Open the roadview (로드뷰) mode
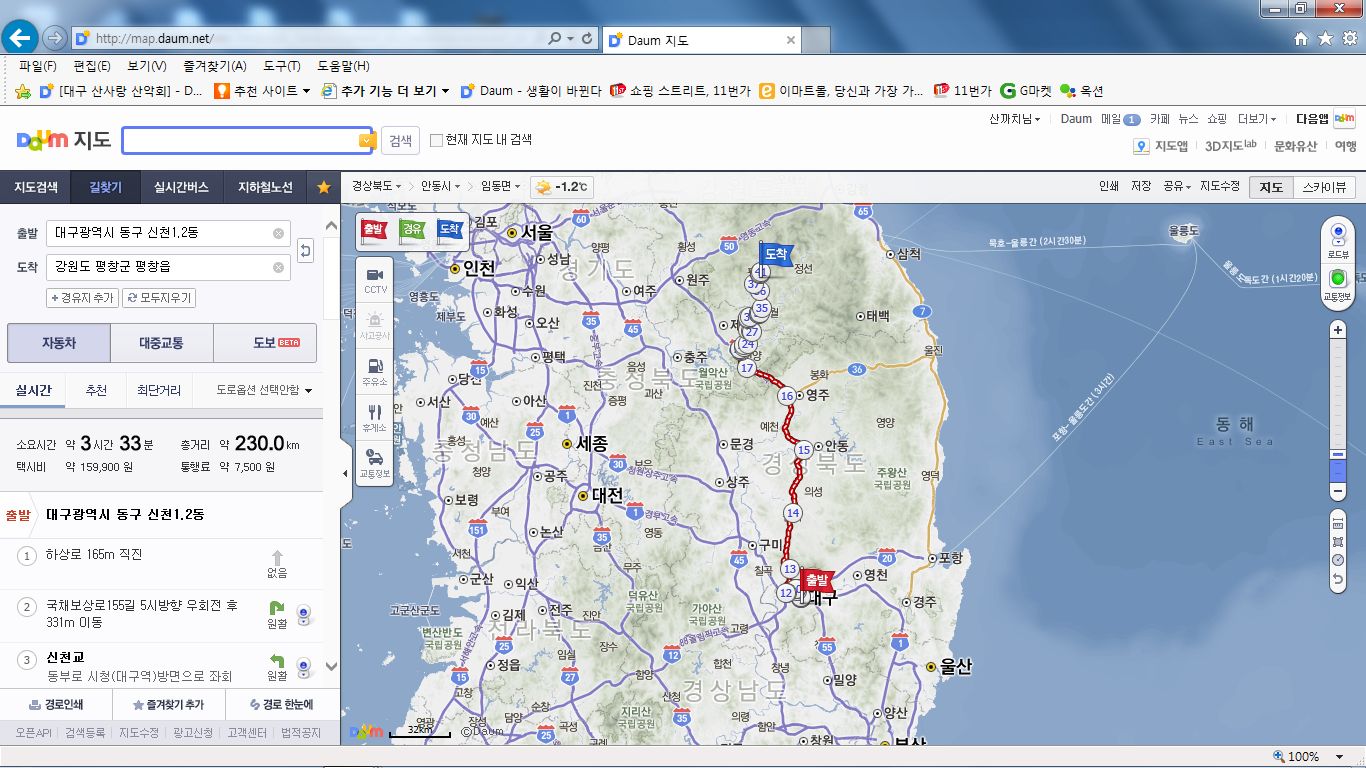1366x768 pixels. 1338,240
